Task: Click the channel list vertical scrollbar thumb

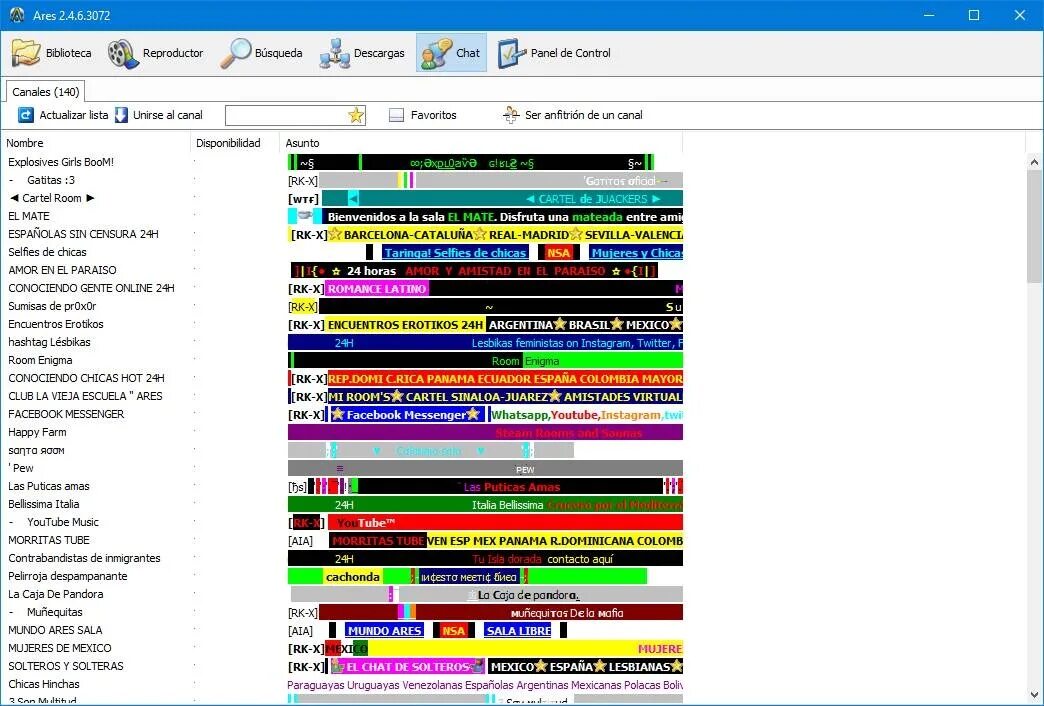Action: click(x=1034, y=226)
